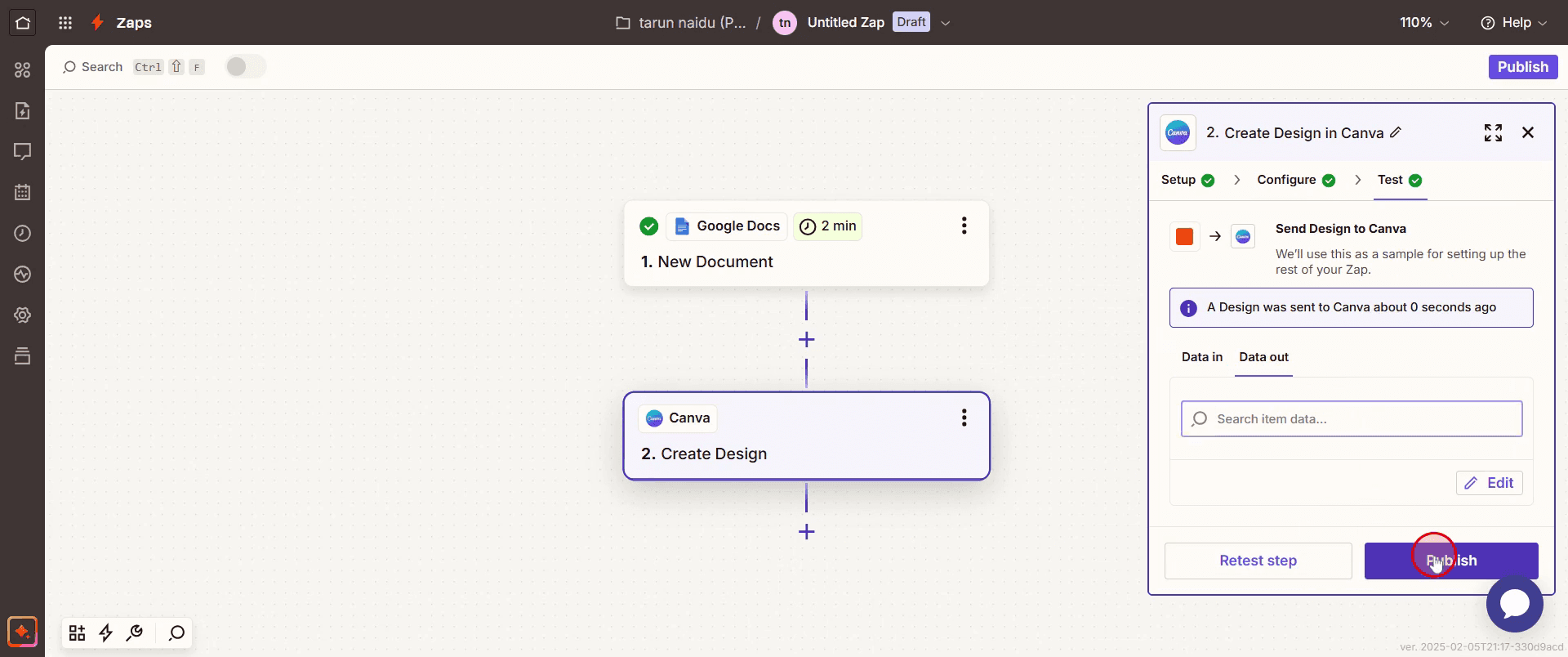Viewport: 1568px width, 657px height.
Task: Click the Zaps lightning bolt logo
Action: 98,23
